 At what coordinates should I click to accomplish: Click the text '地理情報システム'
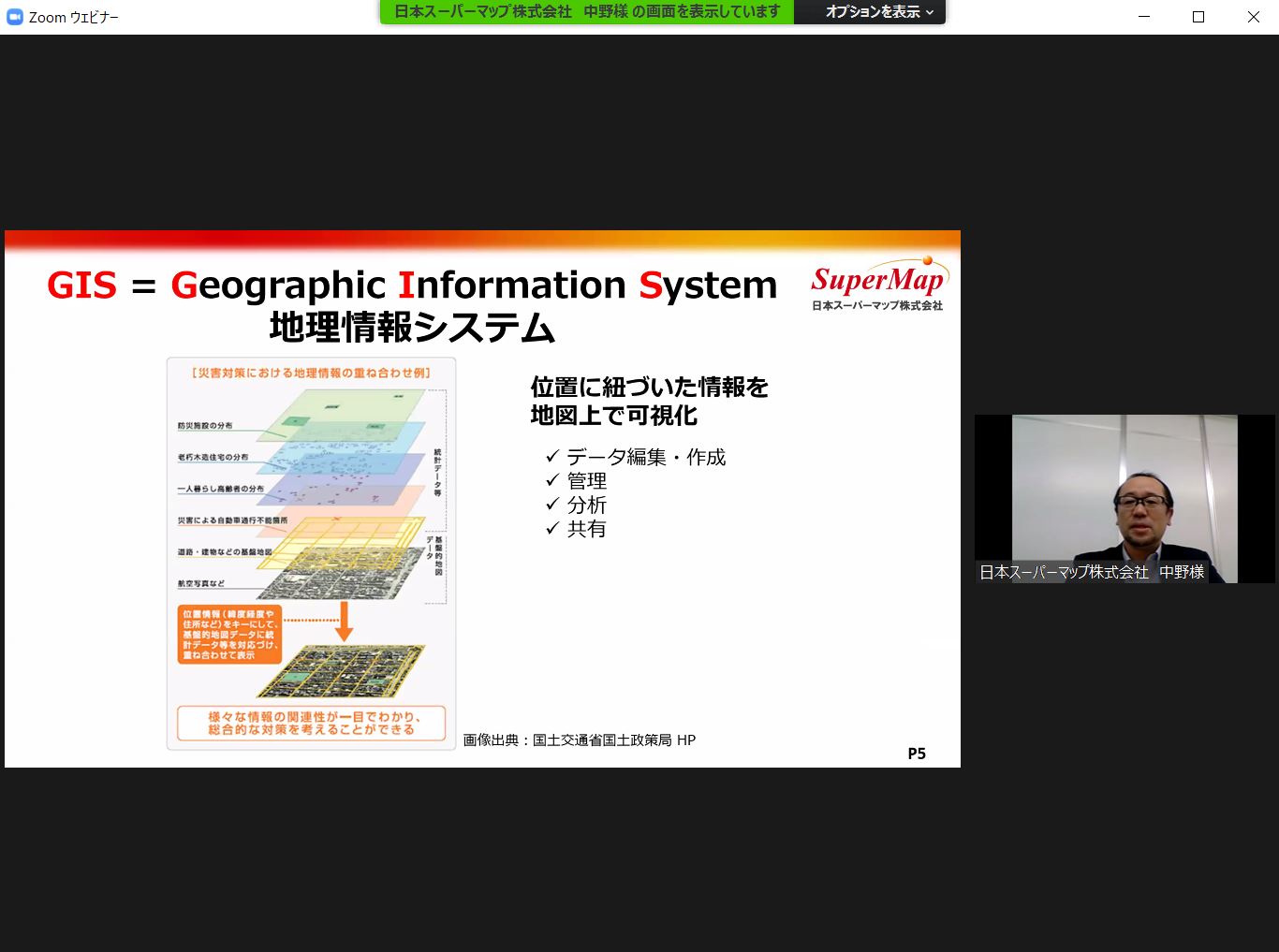[412, 328]
